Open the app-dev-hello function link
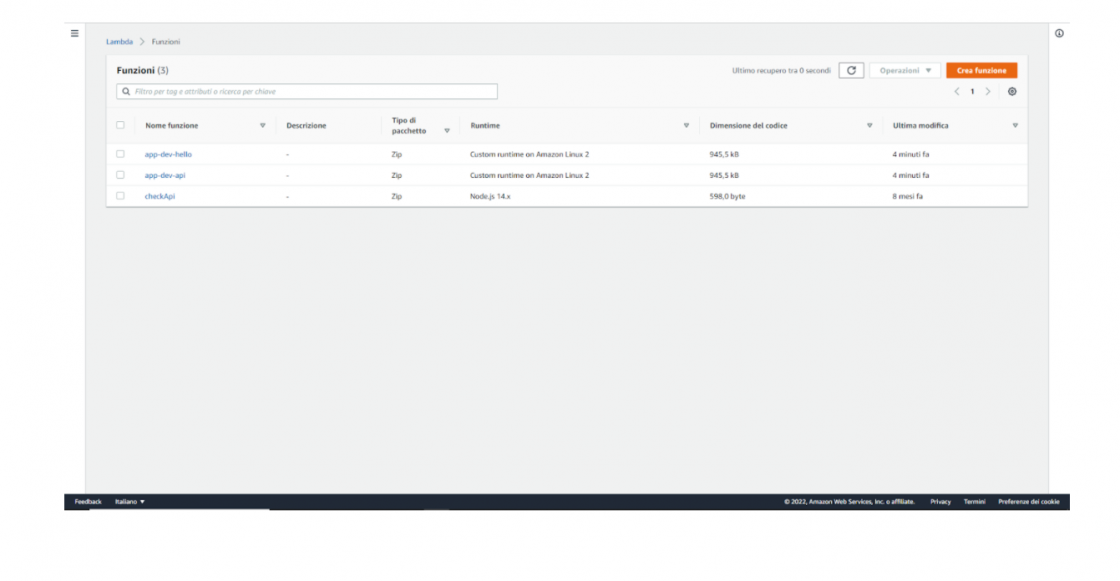 pos(168,155)
